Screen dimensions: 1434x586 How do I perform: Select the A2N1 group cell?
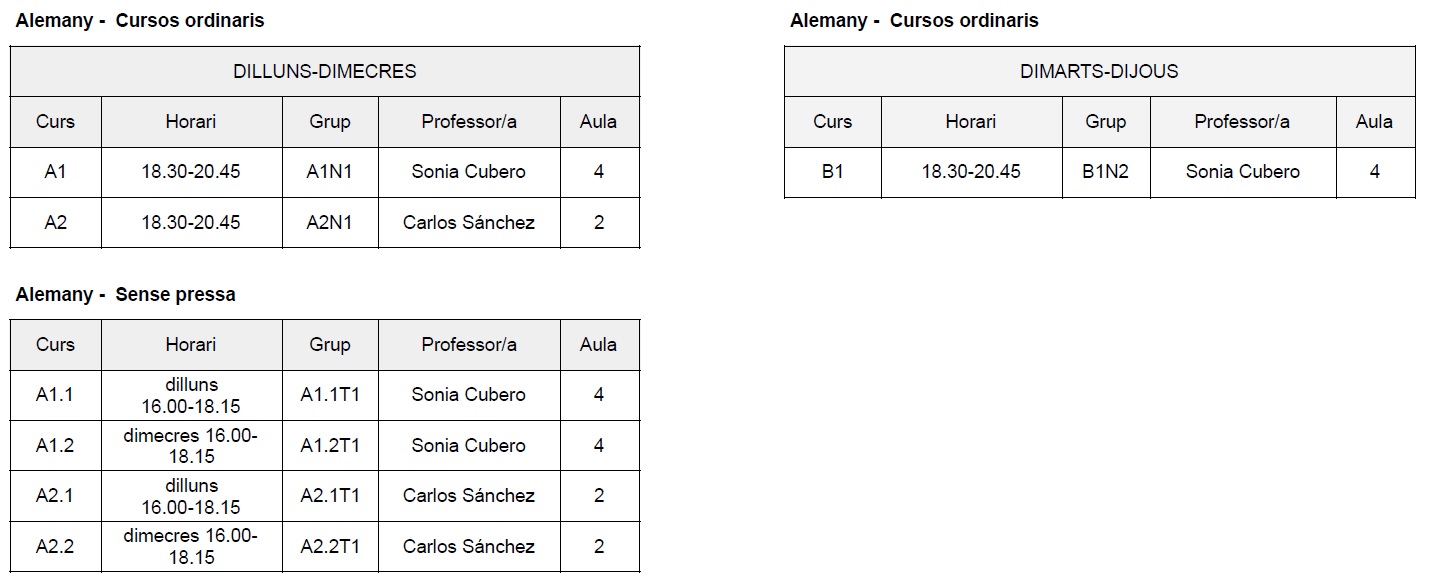[330, 223]
